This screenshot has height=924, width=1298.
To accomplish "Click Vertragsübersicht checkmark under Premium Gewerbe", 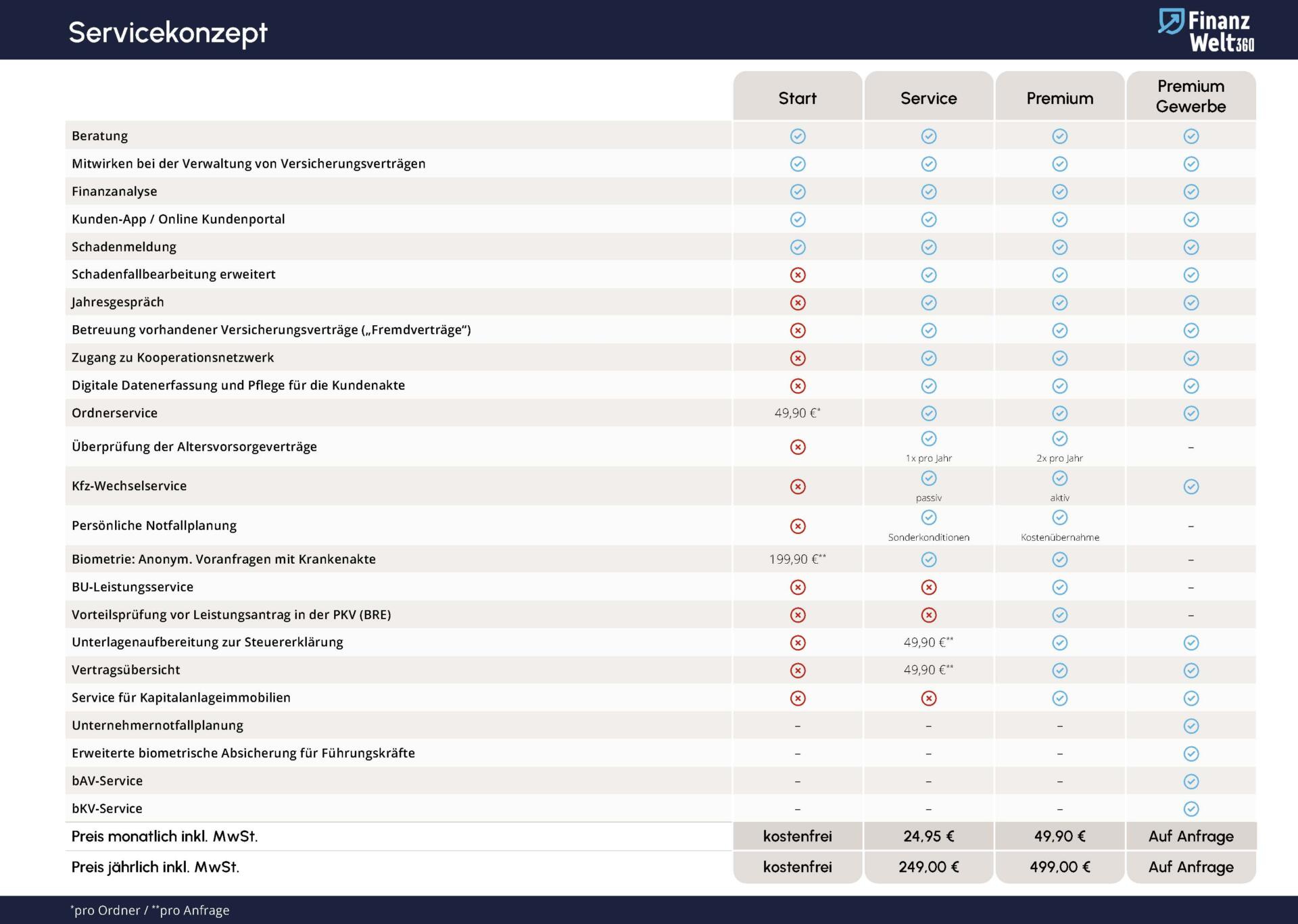I will [x=1191, y=671].
